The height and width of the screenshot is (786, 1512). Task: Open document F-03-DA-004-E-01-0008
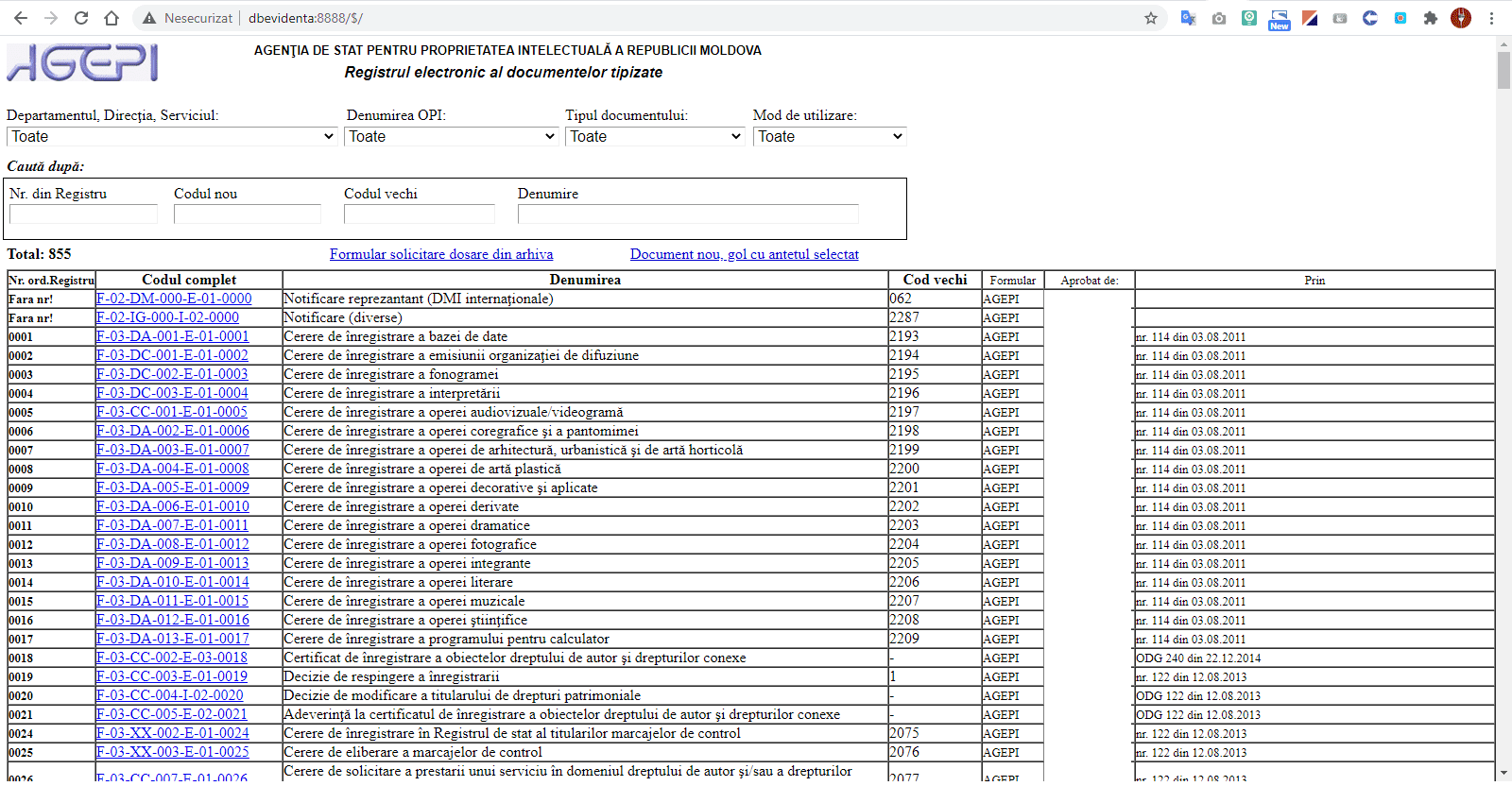(173, 469)
